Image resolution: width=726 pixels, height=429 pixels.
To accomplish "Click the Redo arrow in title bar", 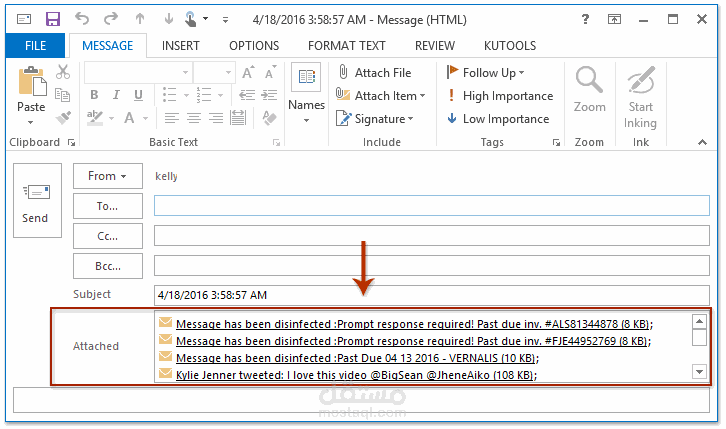I will [x=111, y=19].
